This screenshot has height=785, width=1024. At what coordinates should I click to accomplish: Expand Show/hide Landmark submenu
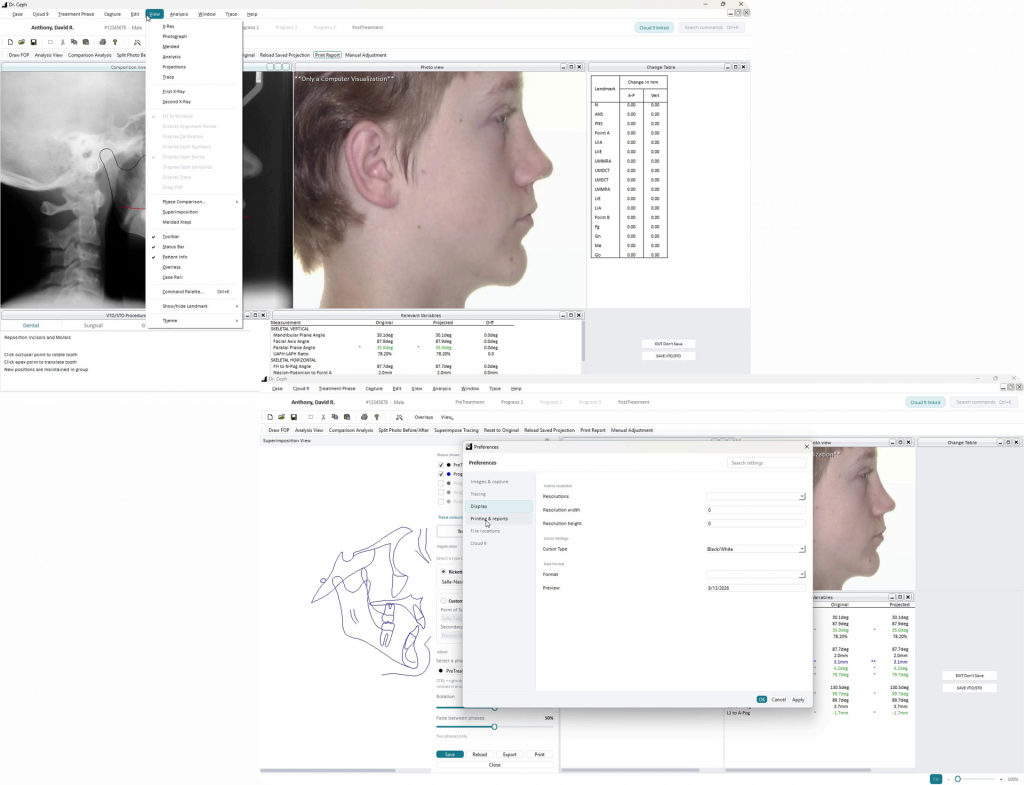[x=194, y=306]
